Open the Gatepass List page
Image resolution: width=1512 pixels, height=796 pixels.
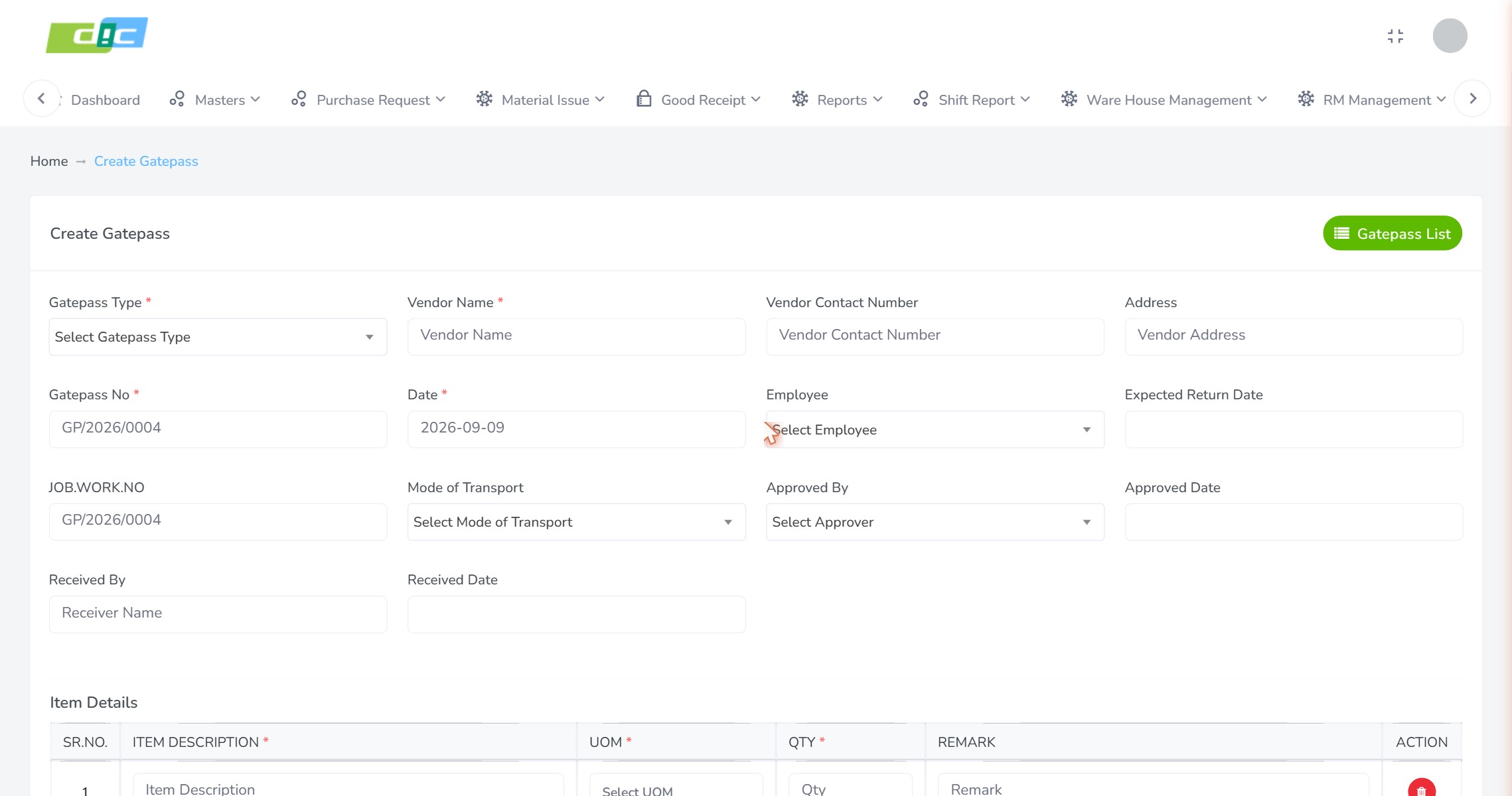coord(1393,233)
